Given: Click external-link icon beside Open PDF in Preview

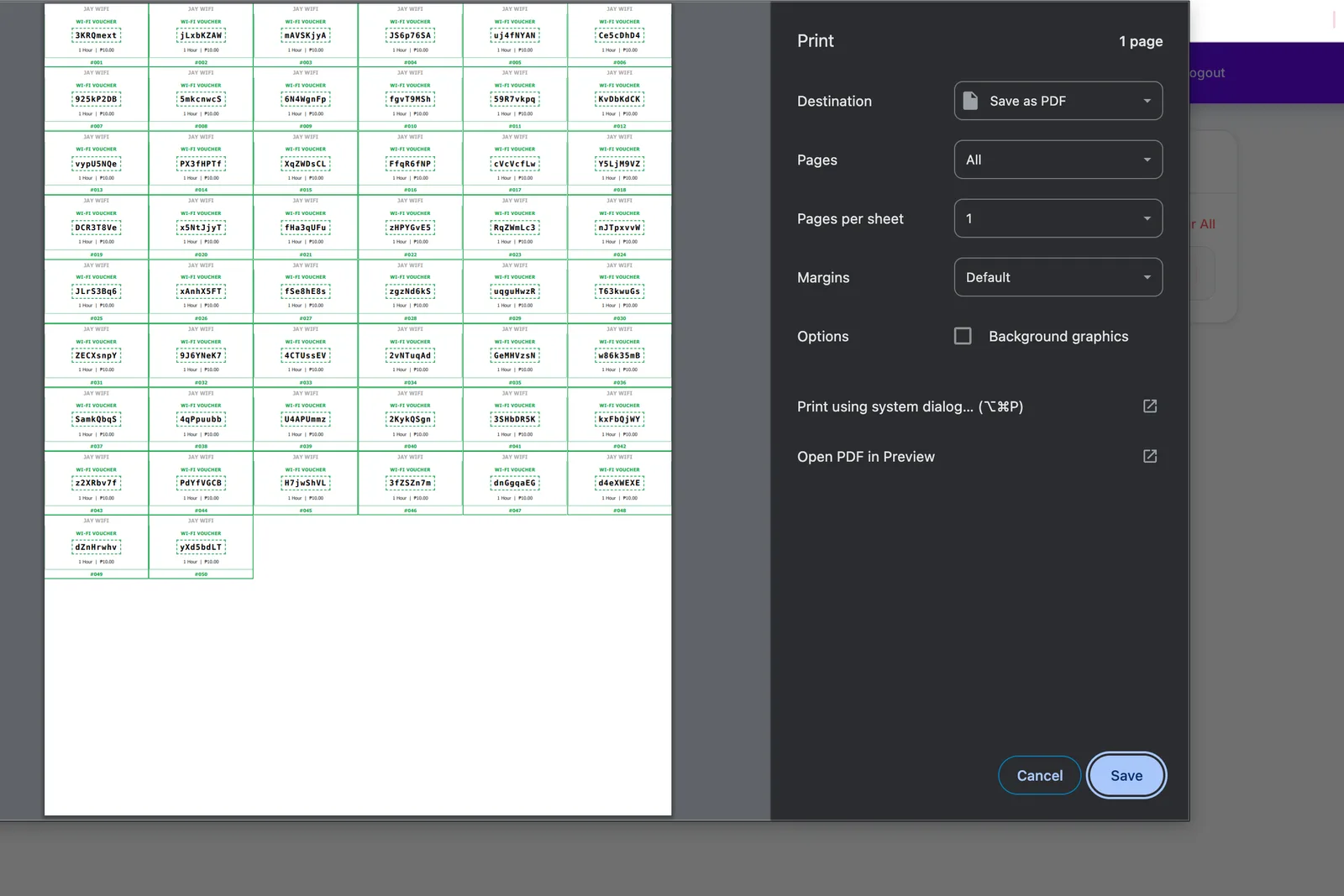Looking at the screenshot, I should tap(1150, 456).
